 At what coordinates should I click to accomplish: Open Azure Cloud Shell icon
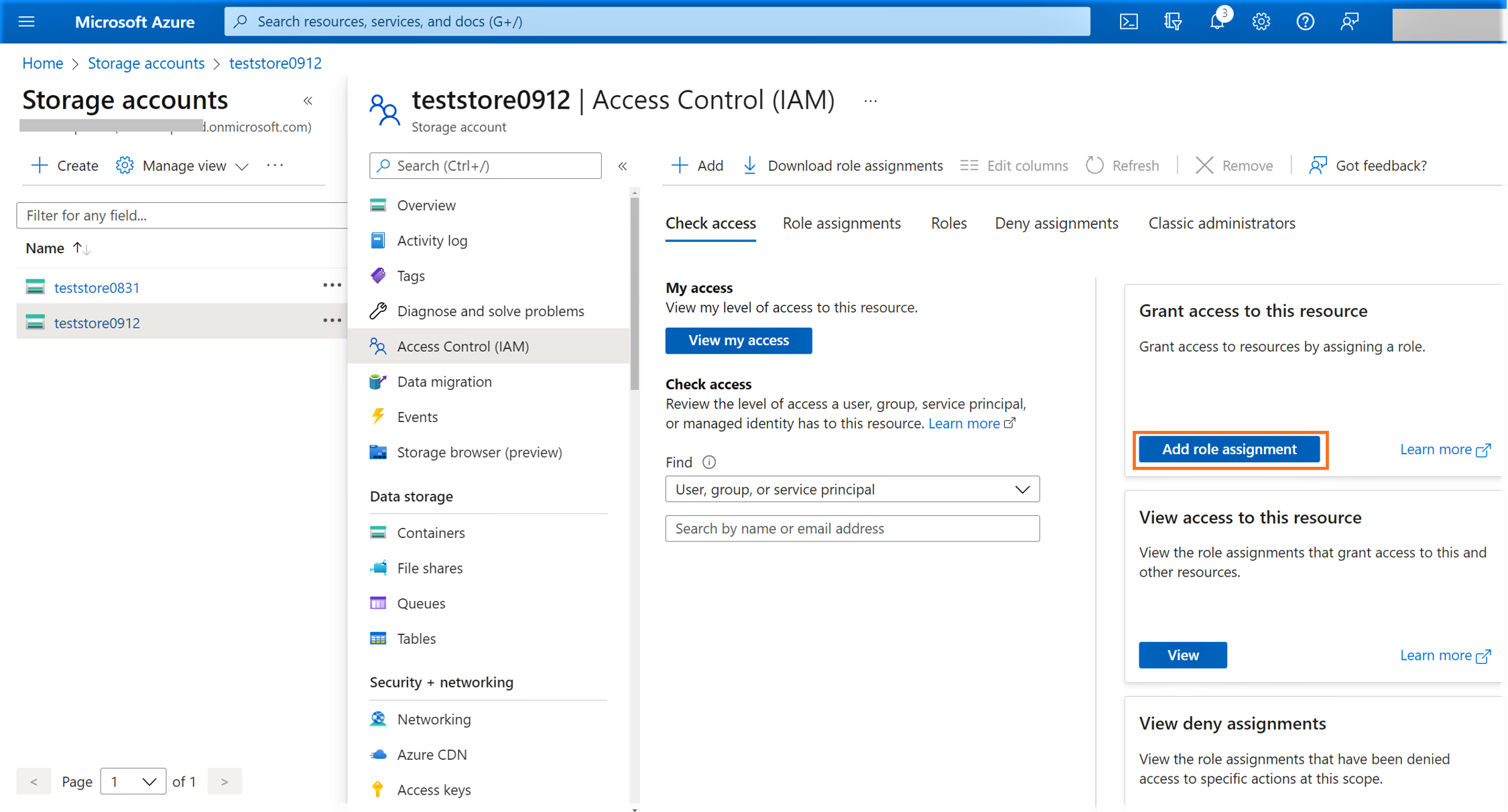1129,21
